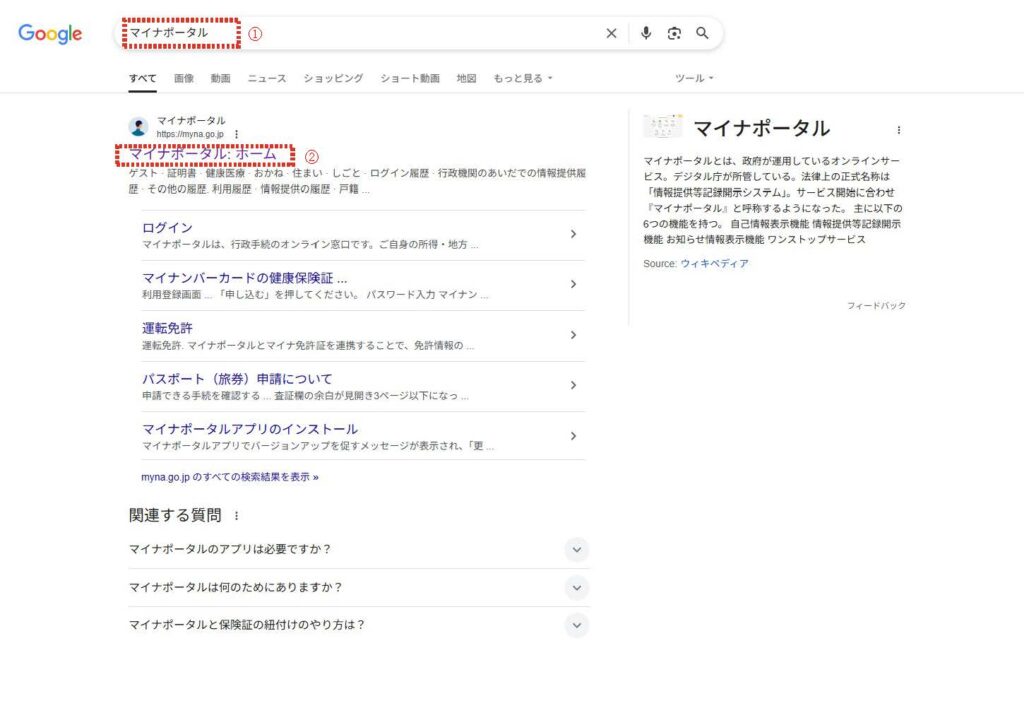The height and width of the screenshot is (725, 1024).
Task: Click chevron on 運転免許 row
Action: coord(573,335)
